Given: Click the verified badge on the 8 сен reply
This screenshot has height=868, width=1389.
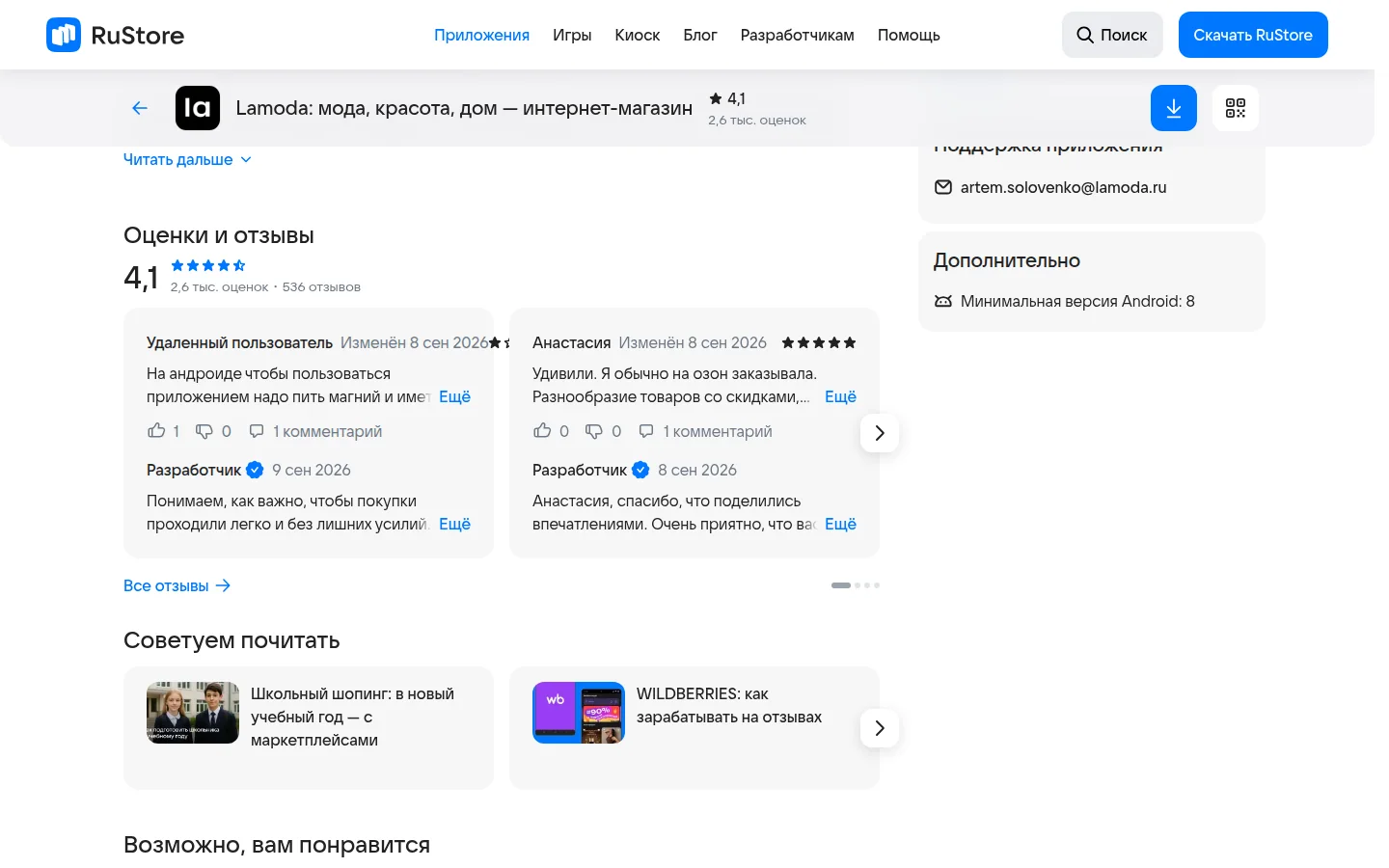Looking at the screenshot, I should tap(640, 470).
